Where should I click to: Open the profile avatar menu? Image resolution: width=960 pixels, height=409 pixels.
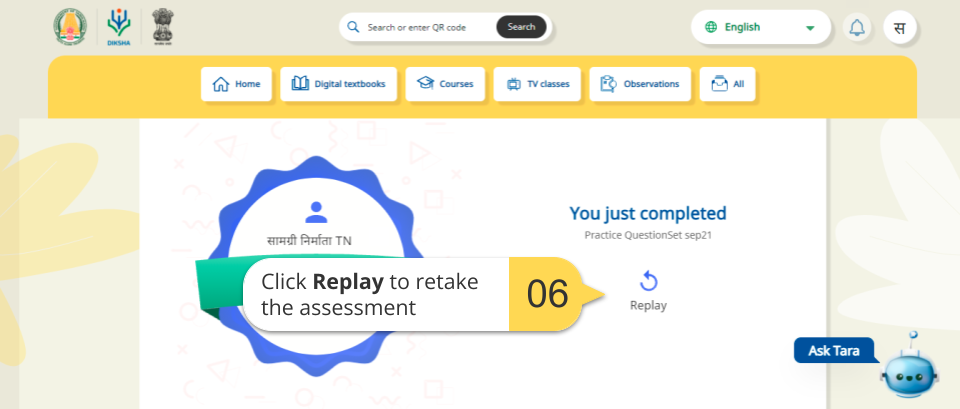point(900,27)
